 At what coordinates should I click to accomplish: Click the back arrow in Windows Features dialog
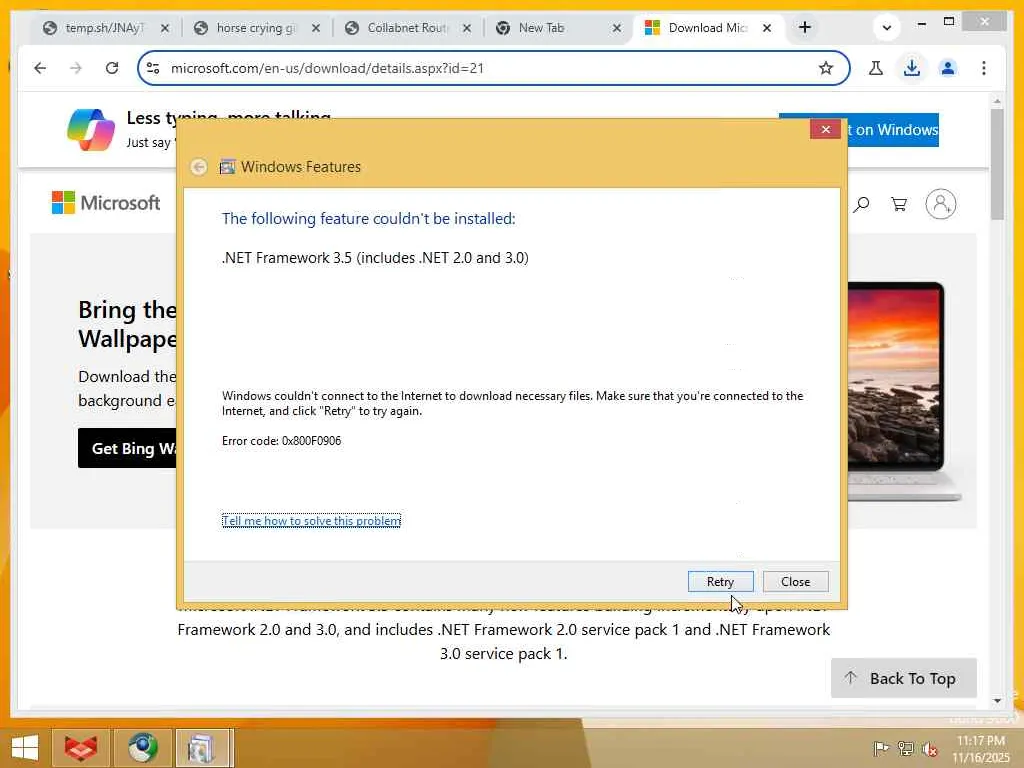tap(199, 167)
